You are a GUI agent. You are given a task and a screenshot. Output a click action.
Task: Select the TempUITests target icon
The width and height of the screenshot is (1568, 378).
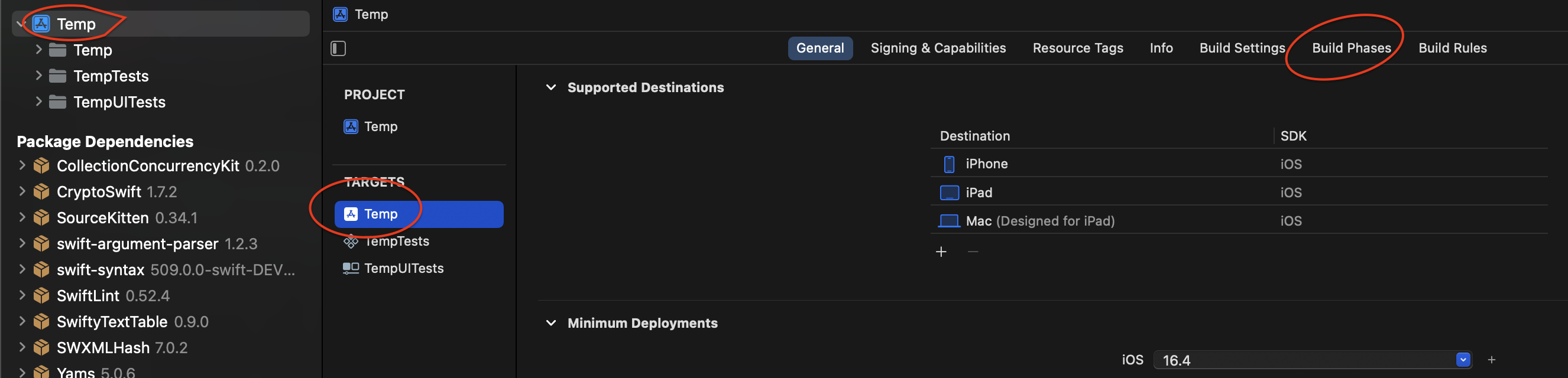351,268
